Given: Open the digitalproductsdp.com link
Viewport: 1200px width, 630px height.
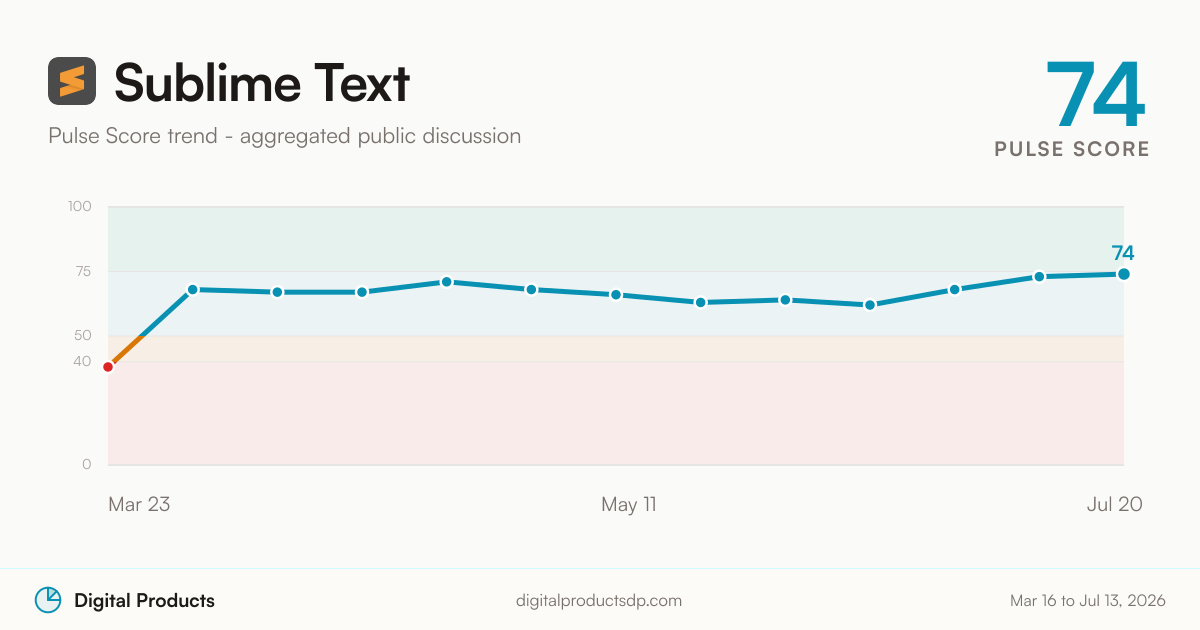Looking at the screenshot, I should (599, 601).
